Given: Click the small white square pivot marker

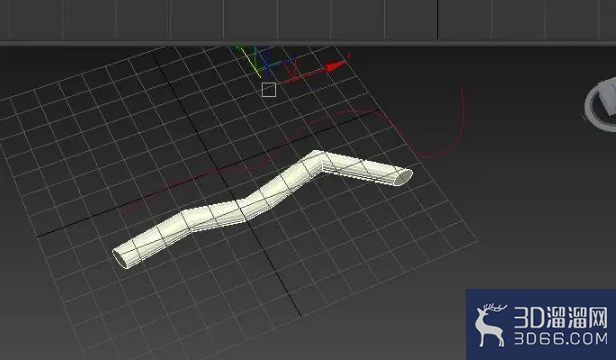Looking at the screenshot, I should [x=269, y=90].
